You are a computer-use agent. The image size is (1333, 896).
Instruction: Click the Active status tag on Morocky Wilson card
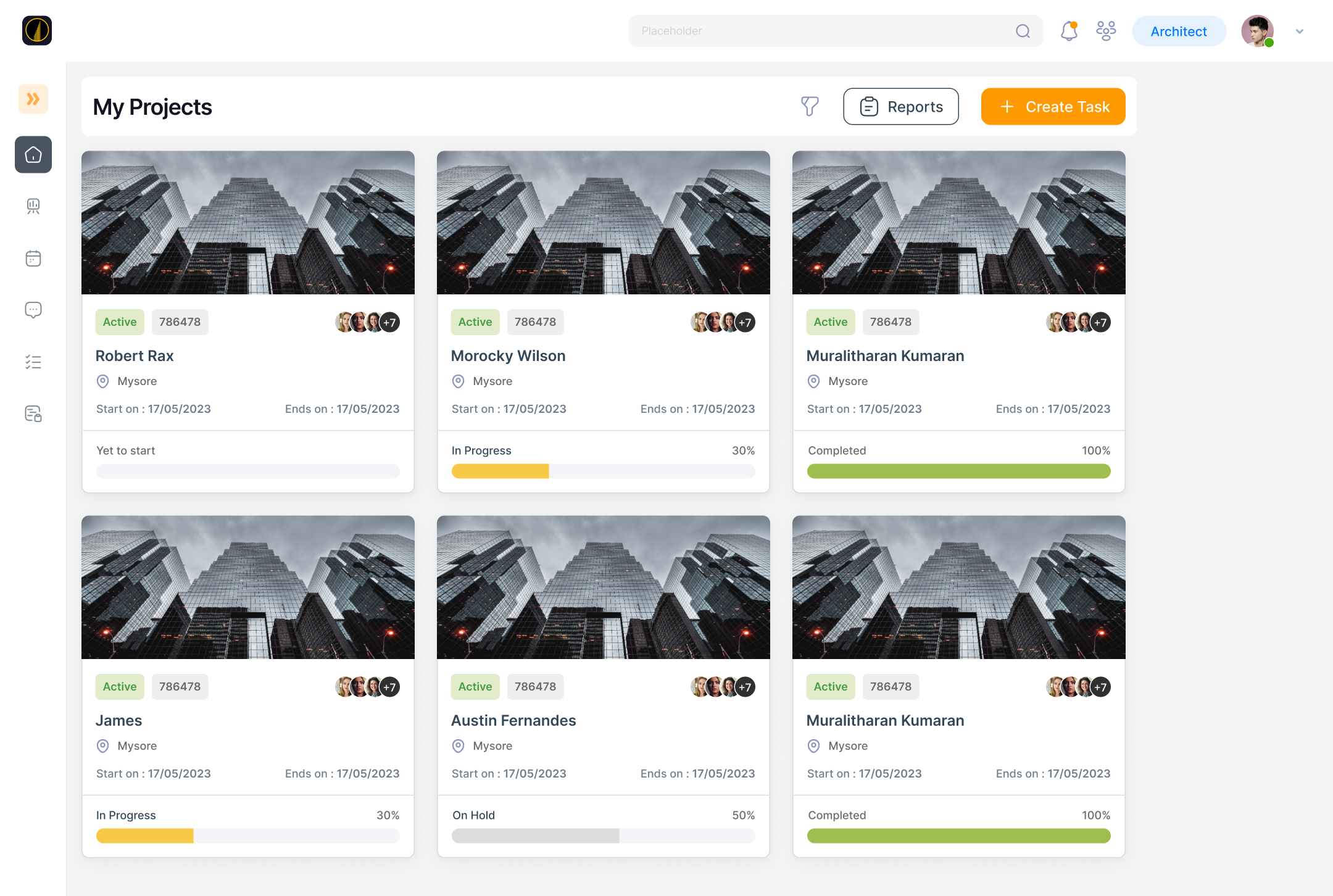pyautogui.click(x=475, y=321)
